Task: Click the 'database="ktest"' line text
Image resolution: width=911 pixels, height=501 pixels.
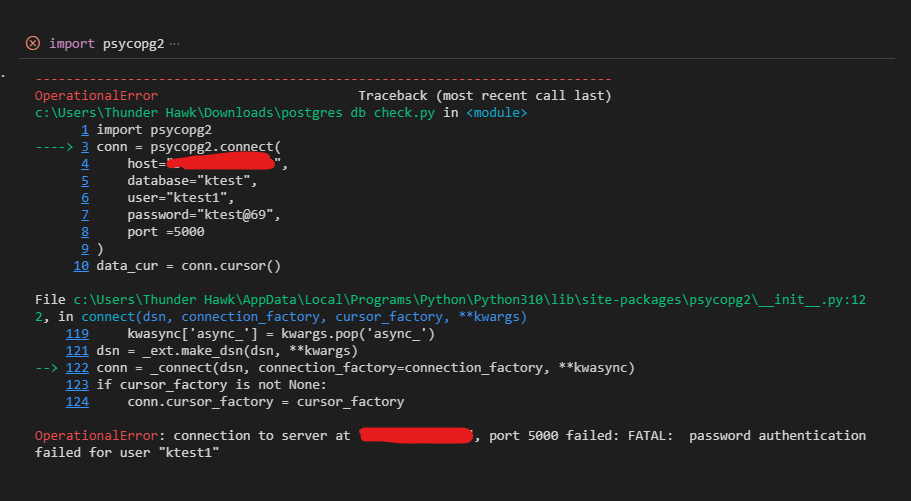Action: point(192,181)
